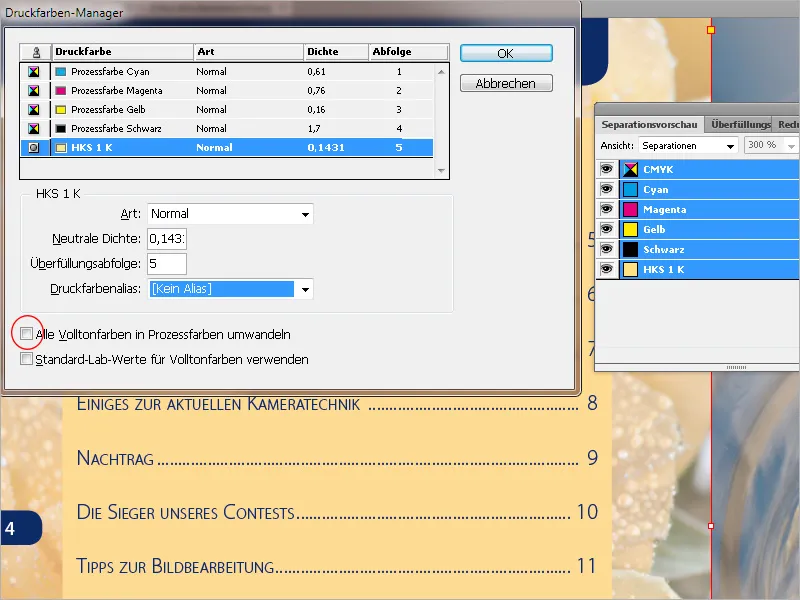This screenshot has width=800, height=600.
Task: Enable Alle Volltonfarben in Prozessfarben umwandeln
Action: (x=26, y=334)
